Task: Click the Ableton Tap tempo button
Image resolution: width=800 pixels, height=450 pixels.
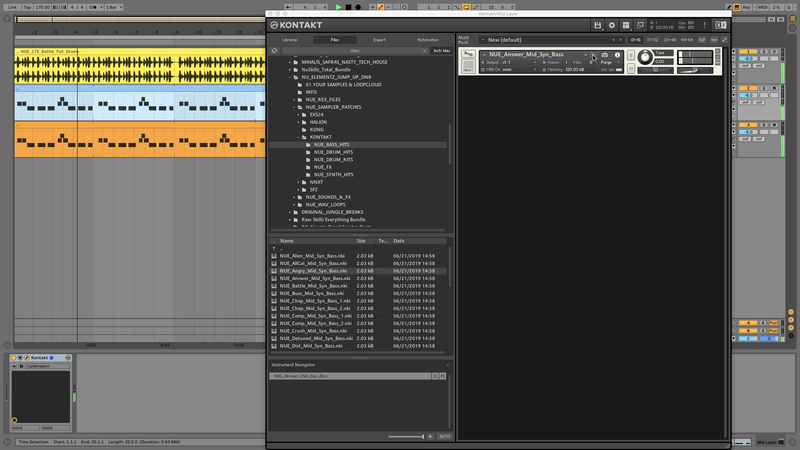Action: 27,7
